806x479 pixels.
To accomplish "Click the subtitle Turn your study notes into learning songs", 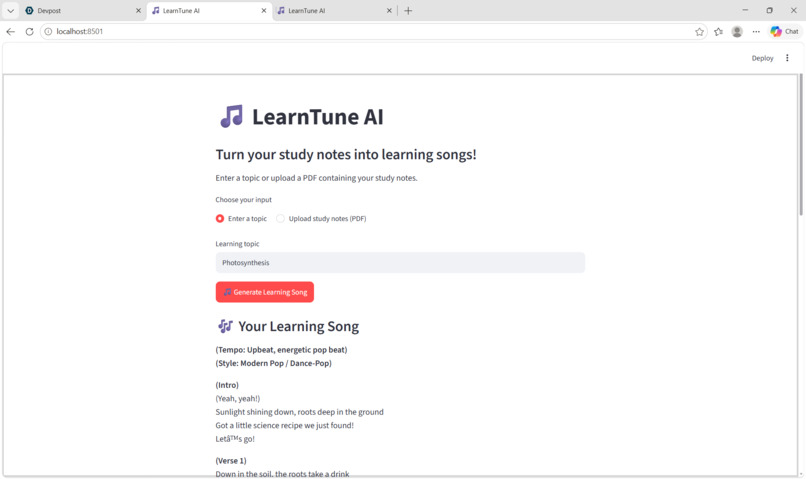I will pos(346,154).
